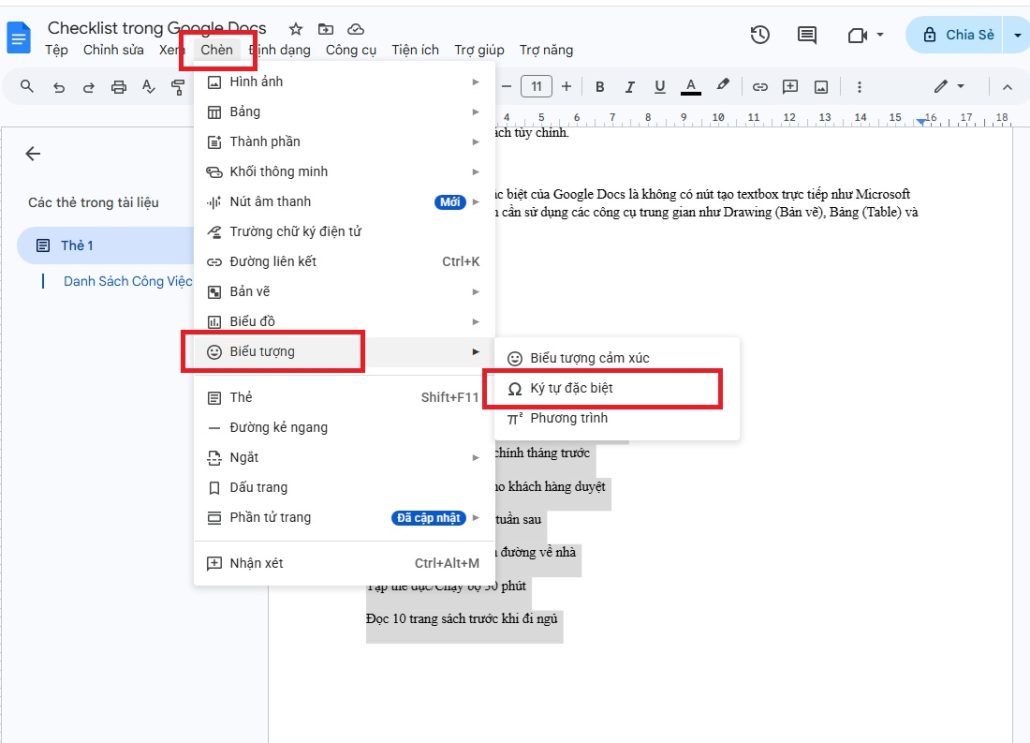Toggle italic formatting

(x=629, y=86)
